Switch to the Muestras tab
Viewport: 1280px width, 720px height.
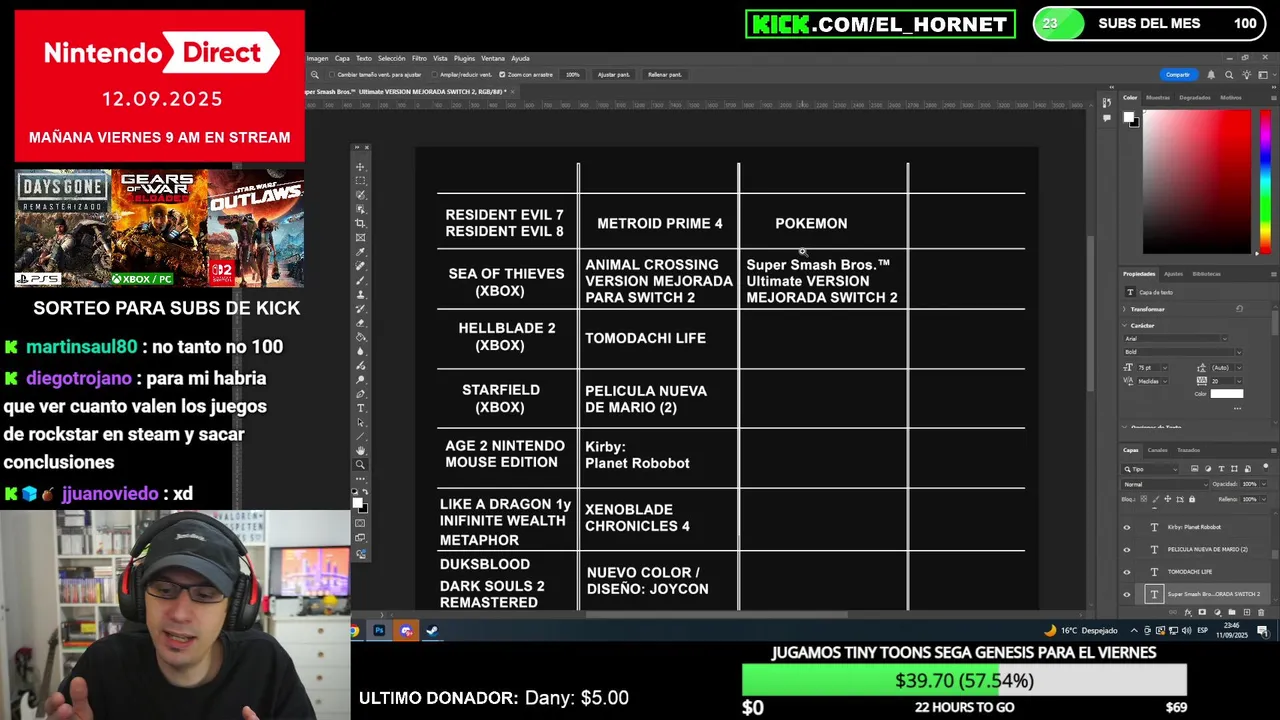point(1158,98)
